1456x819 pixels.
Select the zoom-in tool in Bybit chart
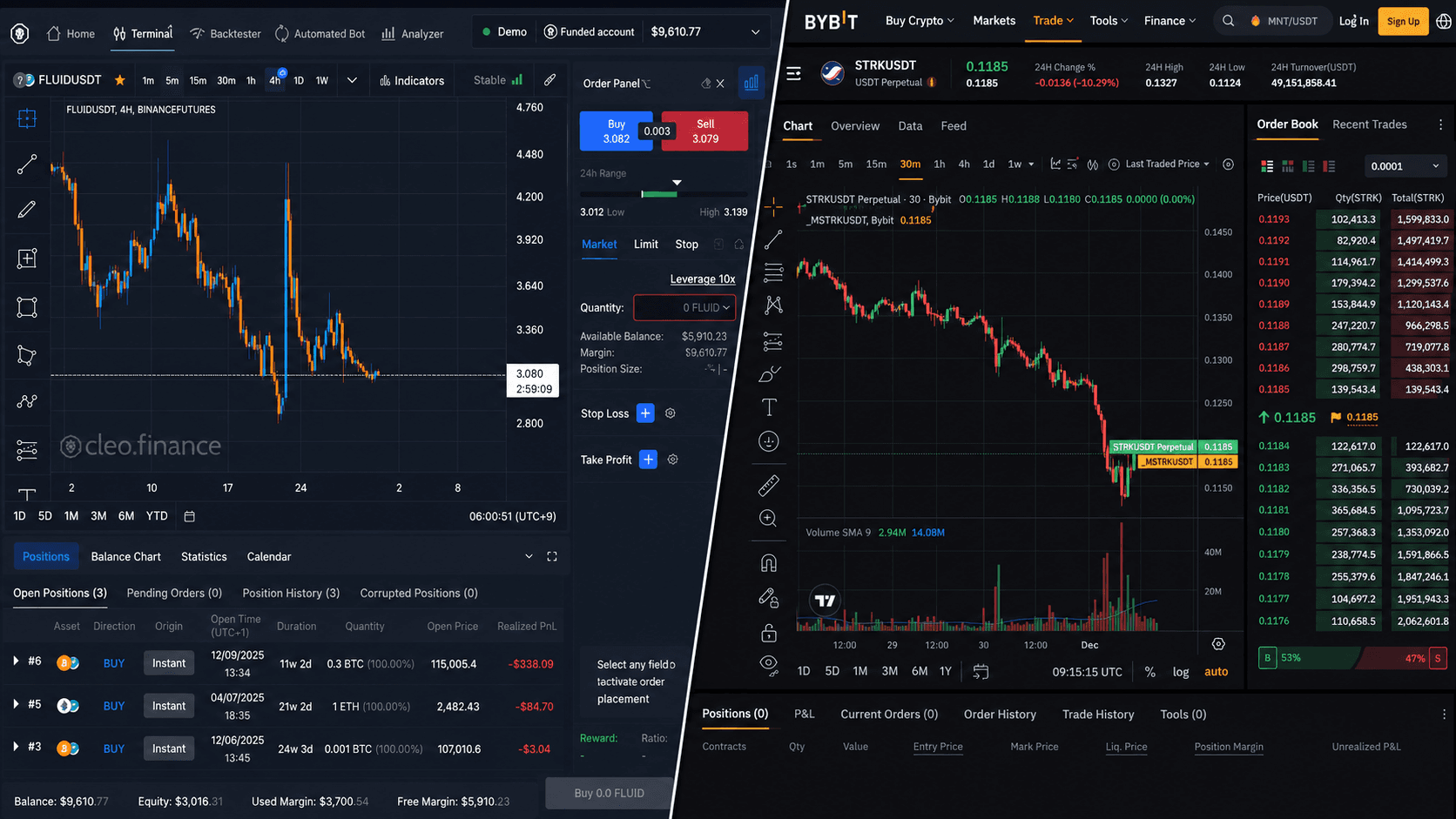click(768, 519)
